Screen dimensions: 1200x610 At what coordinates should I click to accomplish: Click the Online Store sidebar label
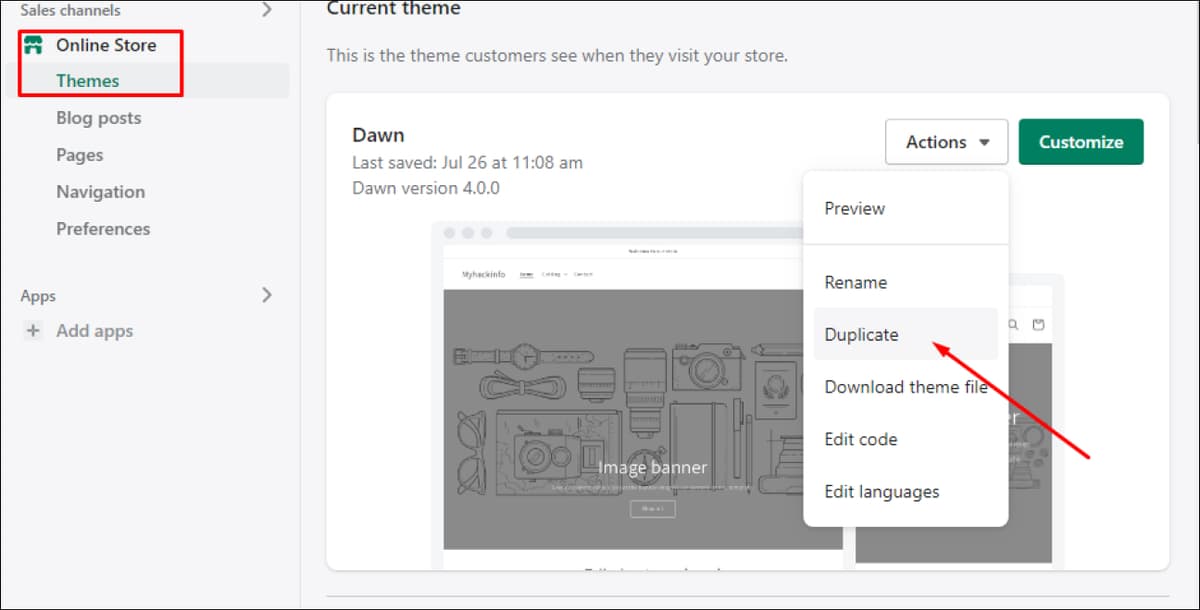tap(106, 45)
